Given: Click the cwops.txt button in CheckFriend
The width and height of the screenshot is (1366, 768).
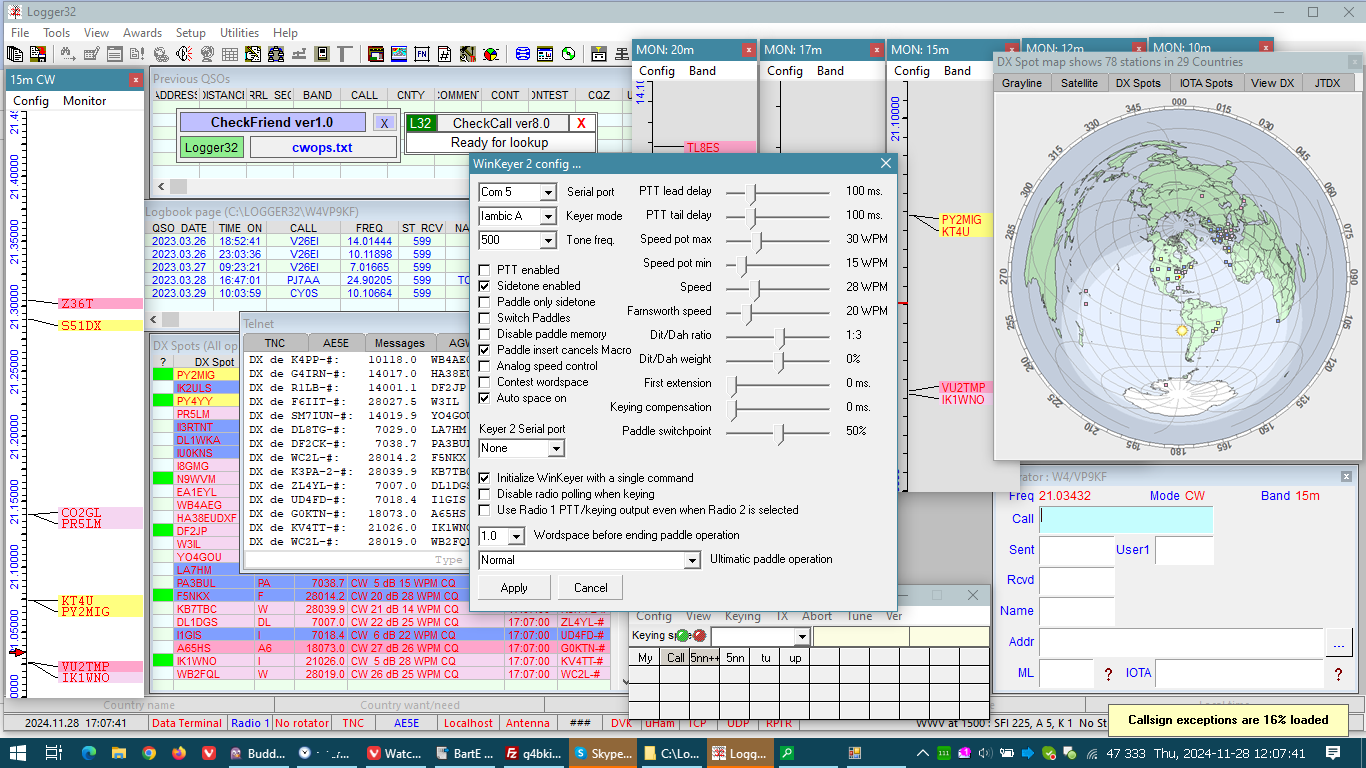Looking at the screenshot, I should pyautogui.click(x=322, y=148).
